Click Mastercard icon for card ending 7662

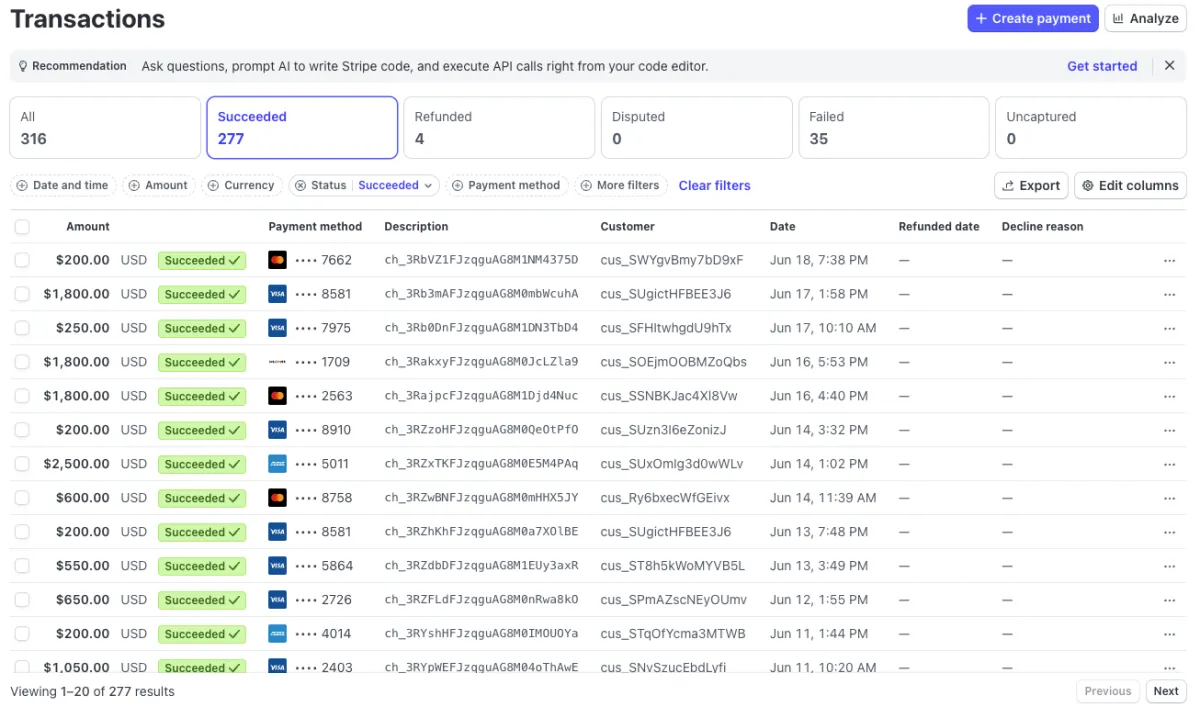click(278, 260)
